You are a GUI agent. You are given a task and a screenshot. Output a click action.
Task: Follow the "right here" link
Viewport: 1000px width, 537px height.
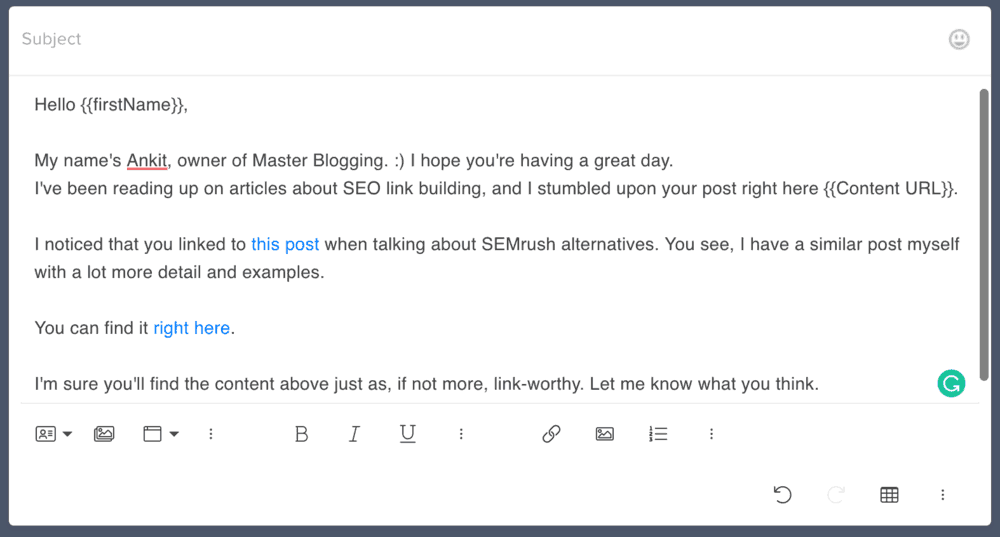click(191, 328)
